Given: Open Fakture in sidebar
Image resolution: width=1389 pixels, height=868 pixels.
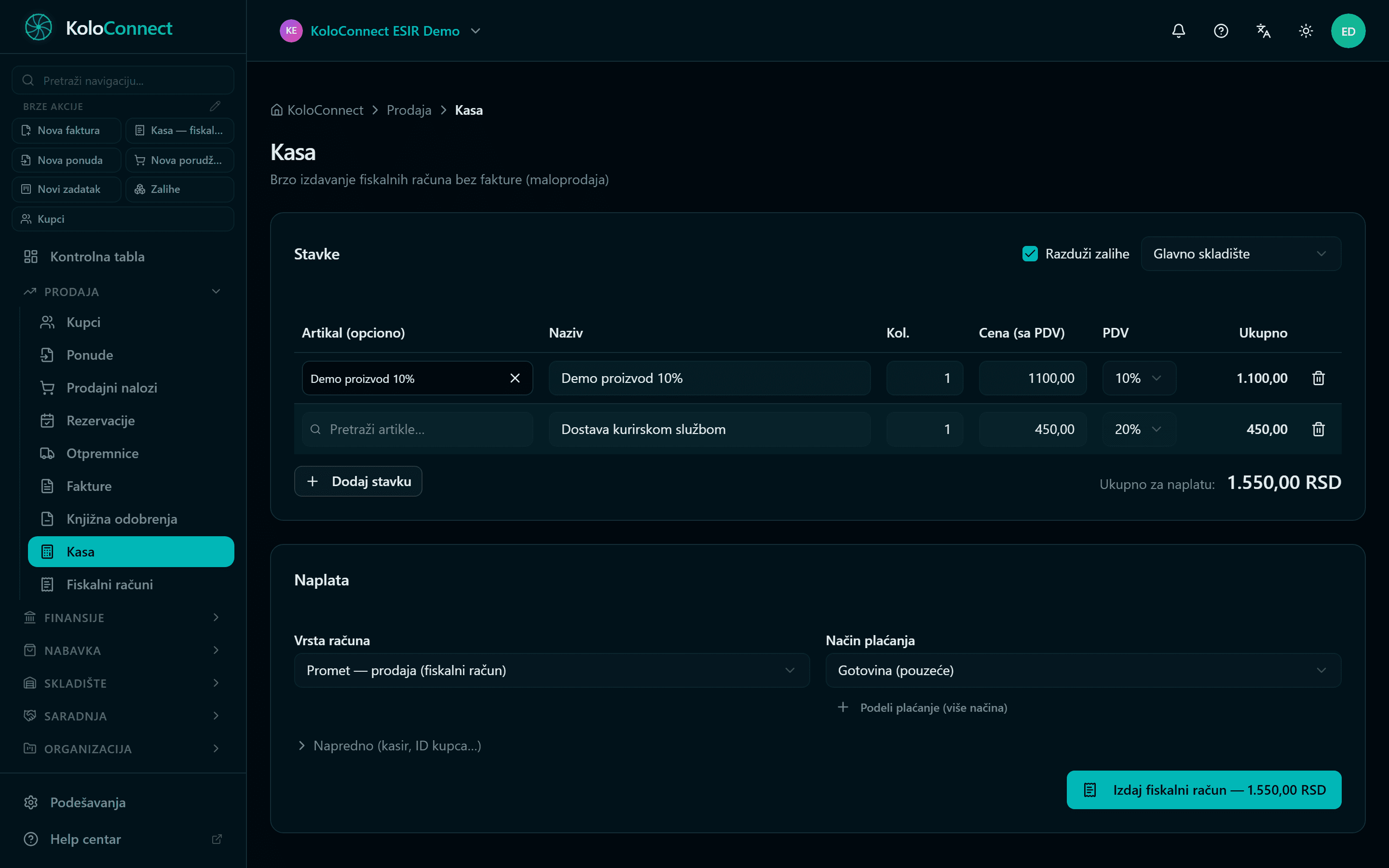Looking at the screenshot, I should point(131,486).
